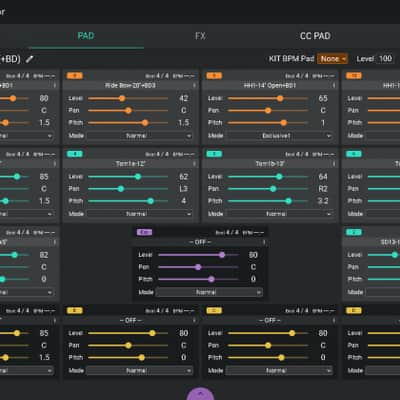Click the pencil edit icon beside kit name
Screen dimensions: 400x400
30,59
